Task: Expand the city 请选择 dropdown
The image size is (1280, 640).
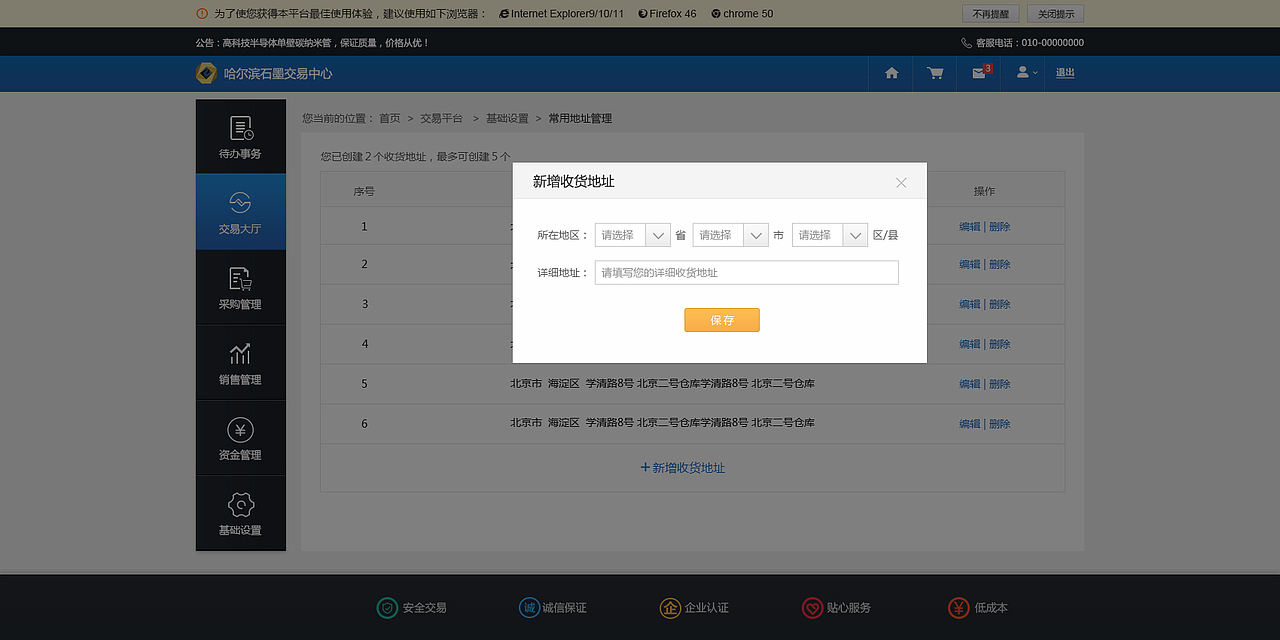Action: click(x=731, y=234)
